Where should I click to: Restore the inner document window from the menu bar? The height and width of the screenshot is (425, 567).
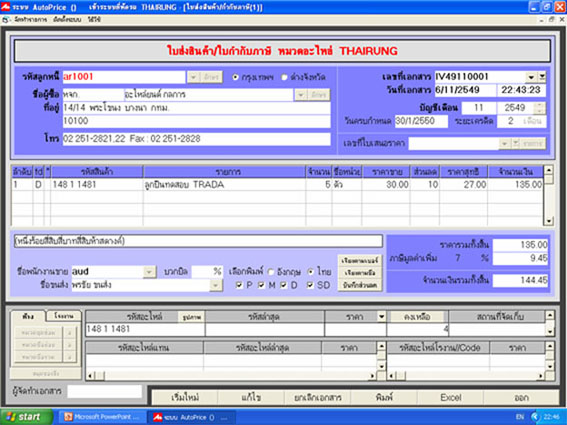(x=552, y=20)
